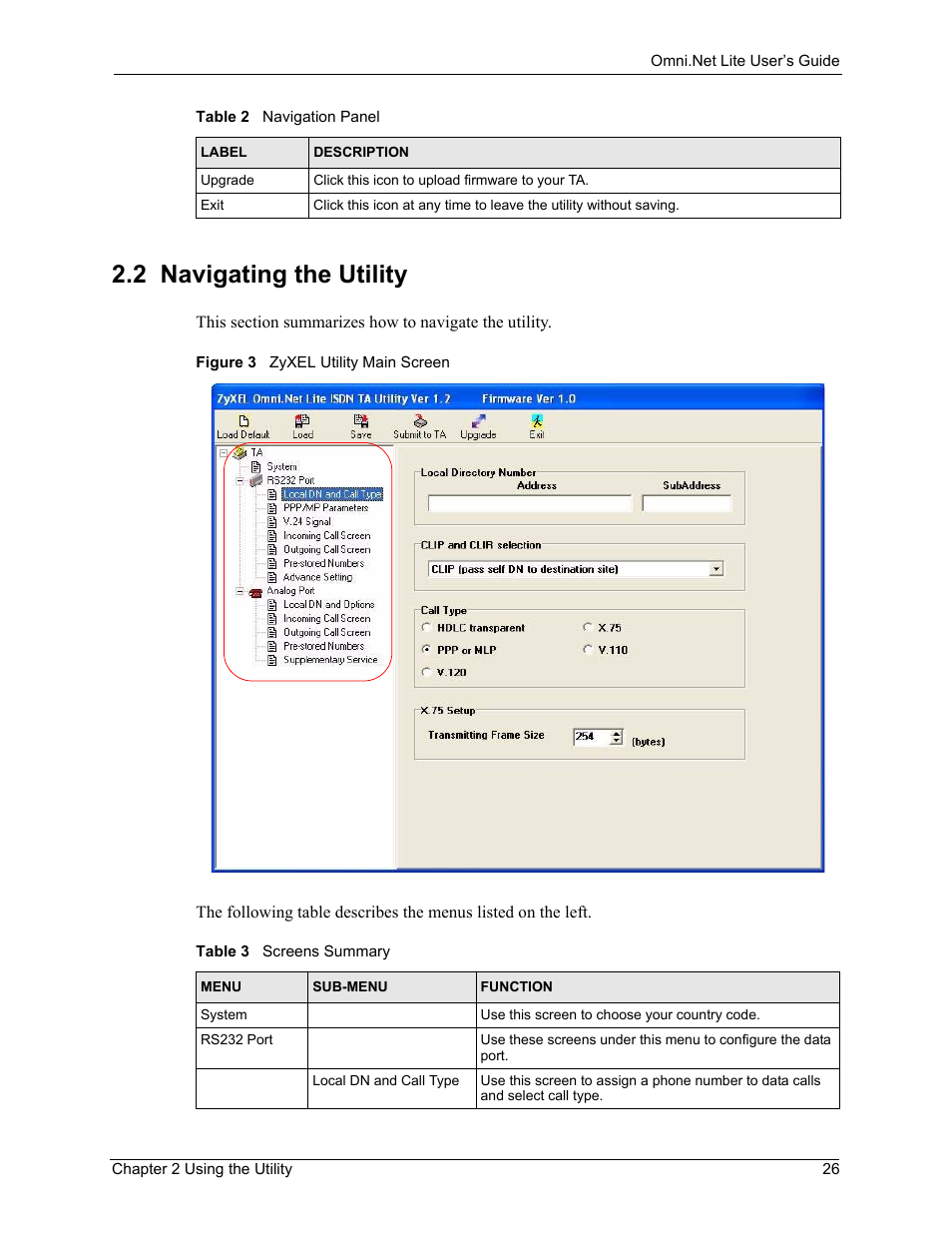Open Pre-stored Numbers under Analog Port

323,646
